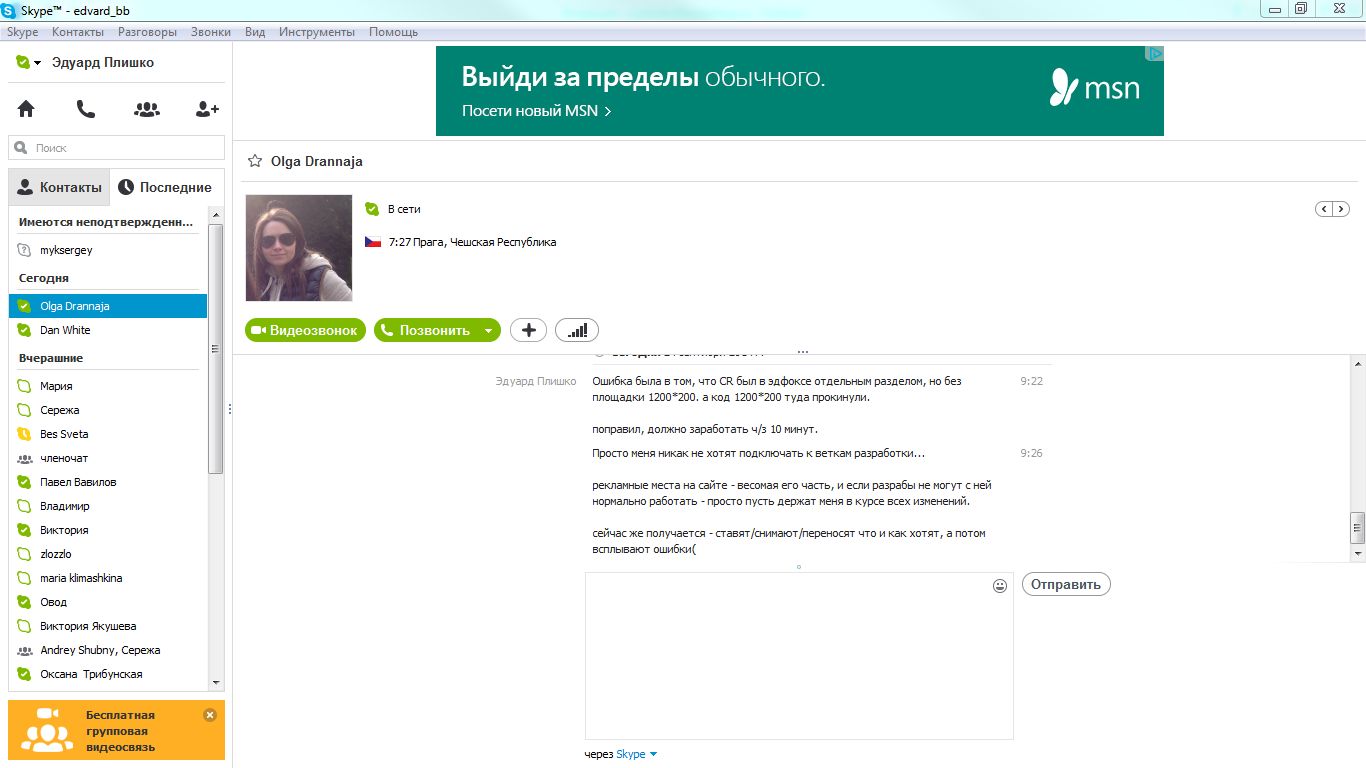Select contact Виктория

[108, 530]
